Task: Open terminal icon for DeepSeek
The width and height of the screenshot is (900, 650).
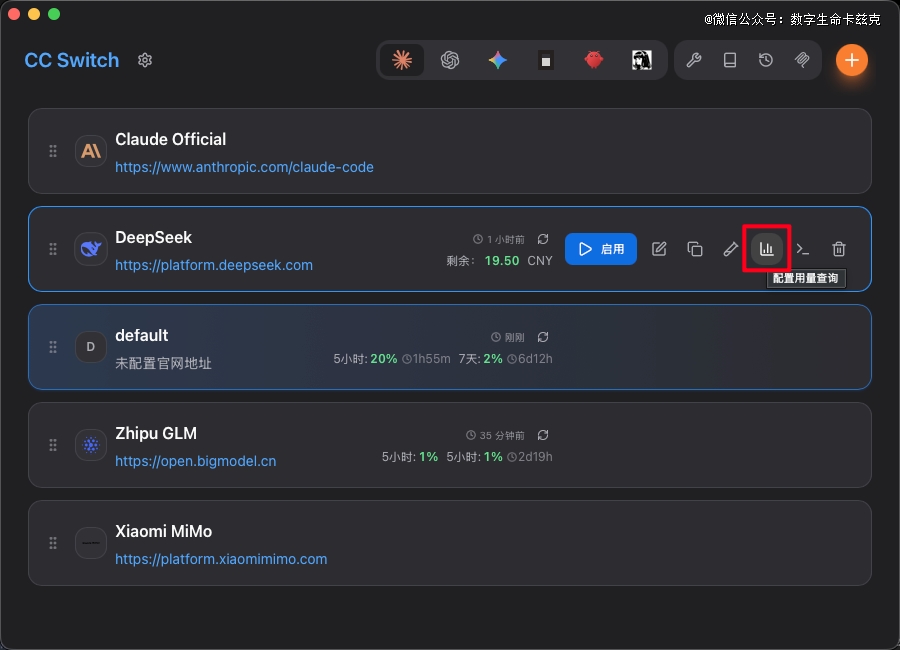Action: click(x=803, y=249)
